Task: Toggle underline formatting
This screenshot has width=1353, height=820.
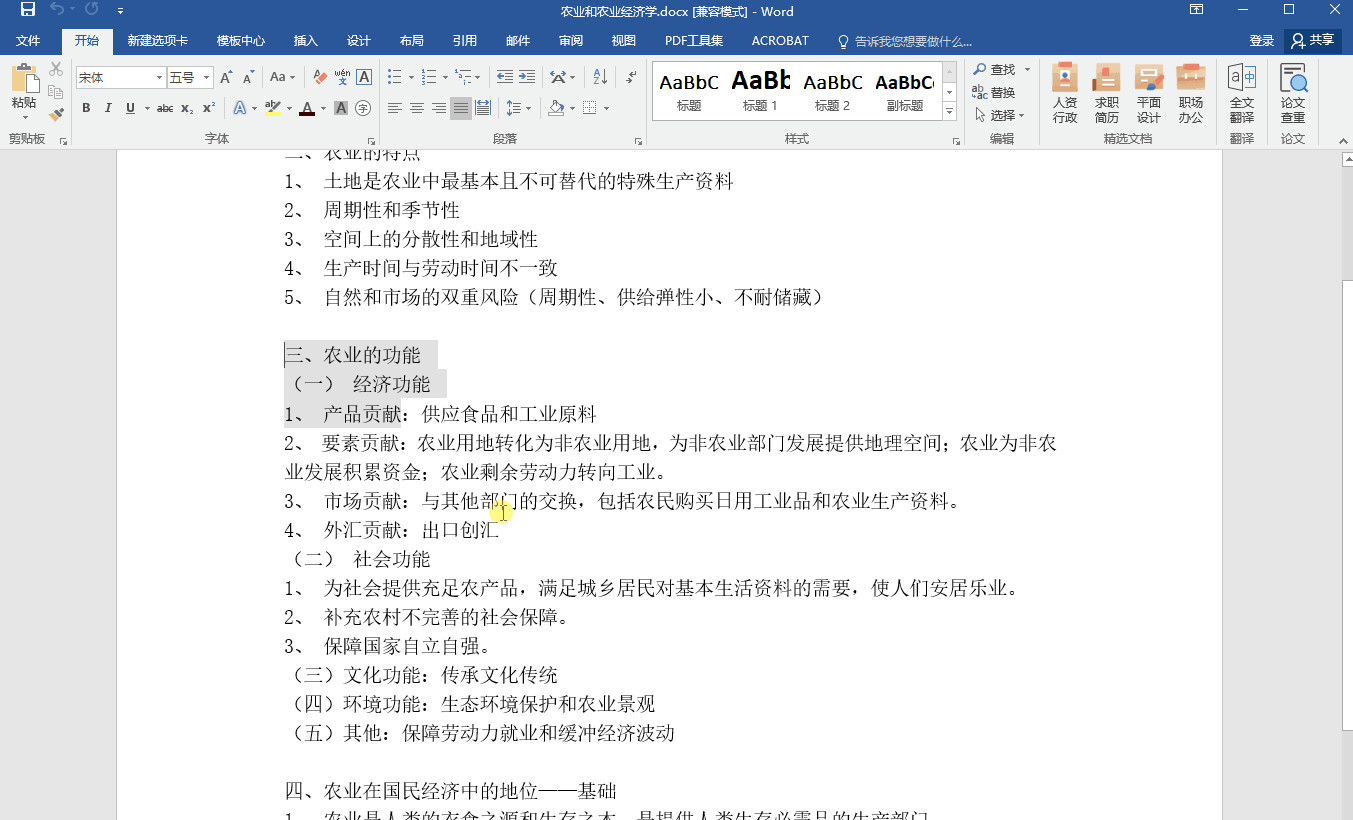Action: pyautogui.click(x=130, y=108)
